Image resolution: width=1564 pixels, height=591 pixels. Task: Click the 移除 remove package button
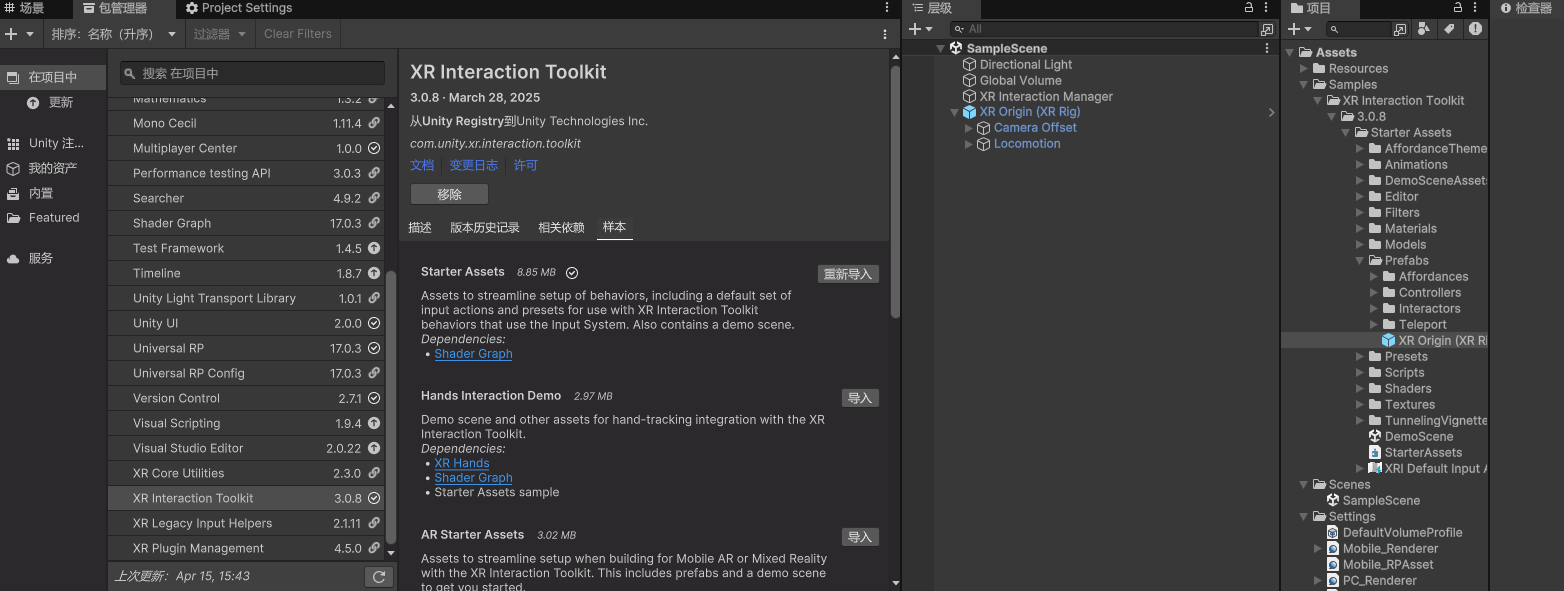(x=449, y=194)
